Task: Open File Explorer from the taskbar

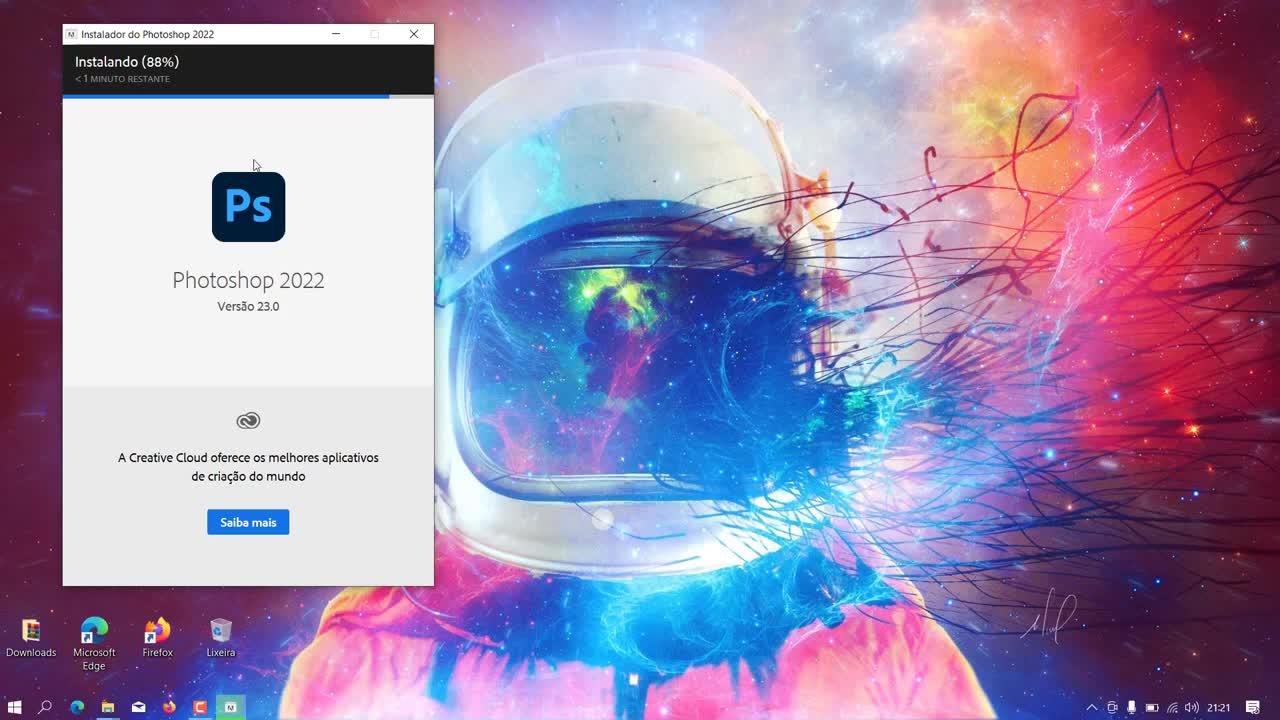Action: tap(108, 707)
